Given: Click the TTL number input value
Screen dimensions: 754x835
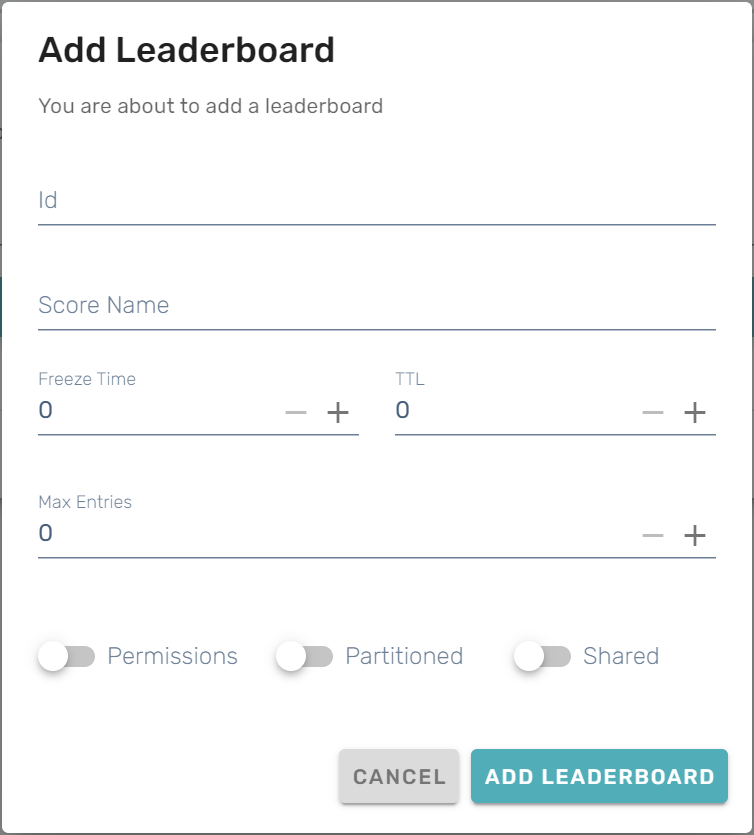Looking at the screenshot, I should [512, 411].
